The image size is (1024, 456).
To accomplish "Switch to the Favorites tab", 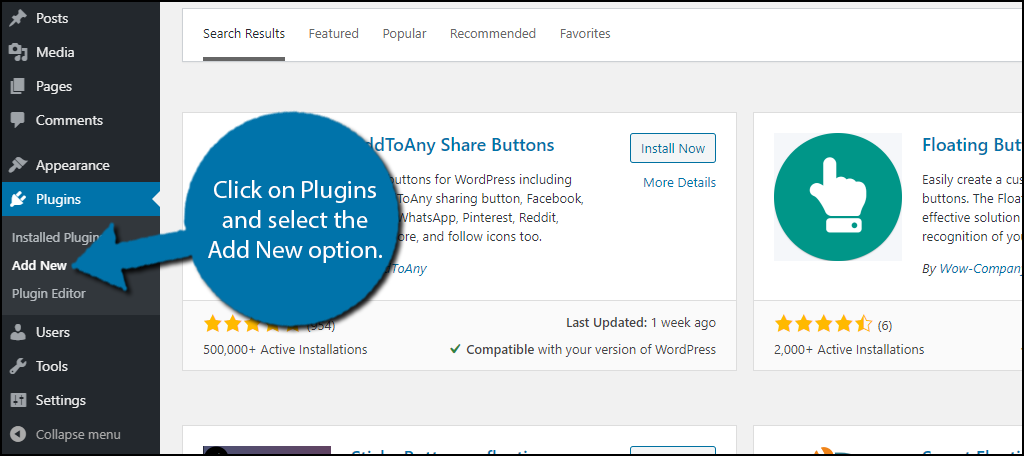I will [x=585, y=33].
